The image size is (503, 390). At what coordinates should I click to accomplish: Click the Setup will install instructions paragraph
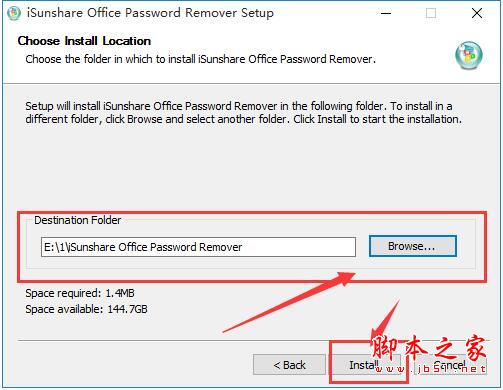tap(244, 113)
